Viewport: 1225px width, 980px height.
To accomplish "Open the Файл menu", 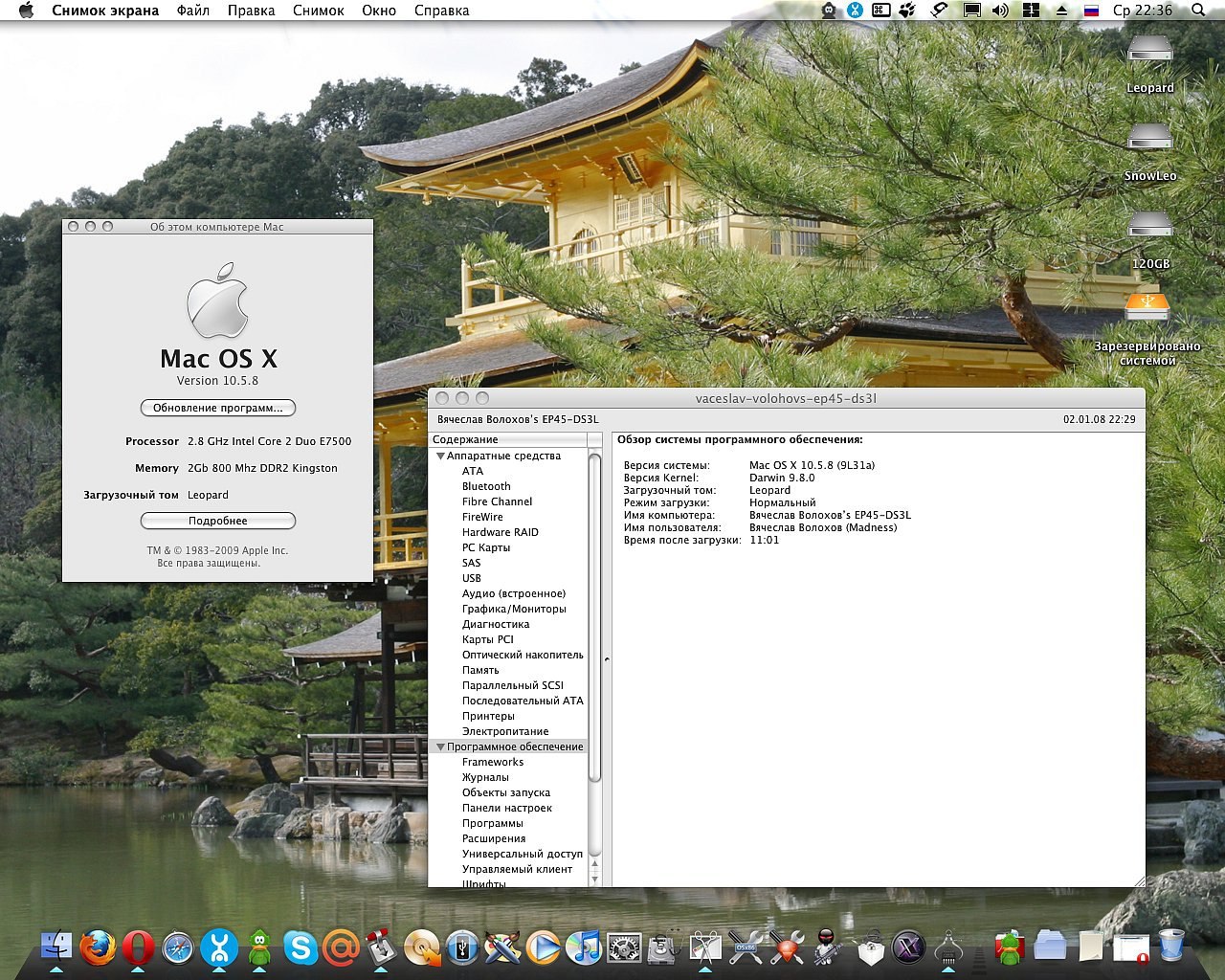I will 193,11.
